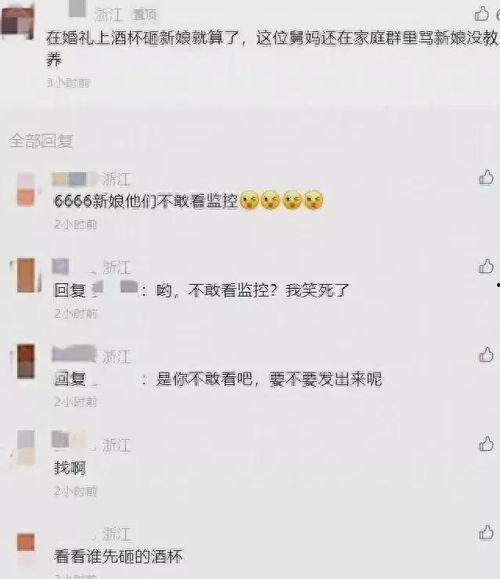Open the pinned commenter's avatar
The image size is (500, 579).
(17, 22)
